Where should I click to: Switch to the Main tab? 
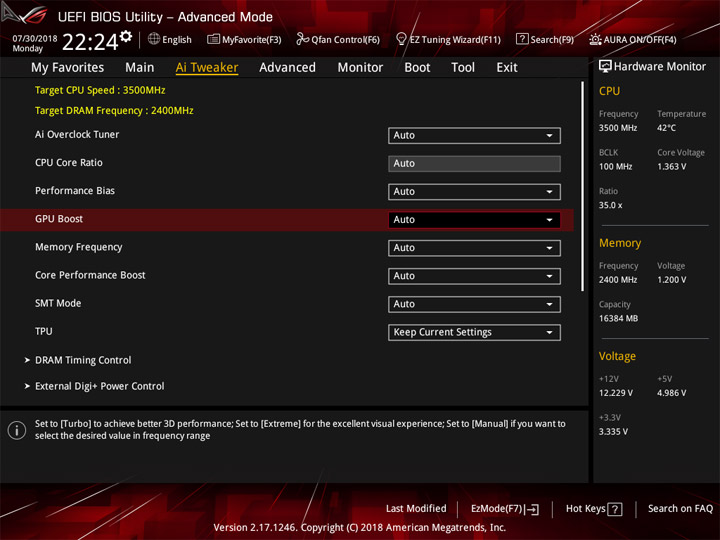coord(140,68)
